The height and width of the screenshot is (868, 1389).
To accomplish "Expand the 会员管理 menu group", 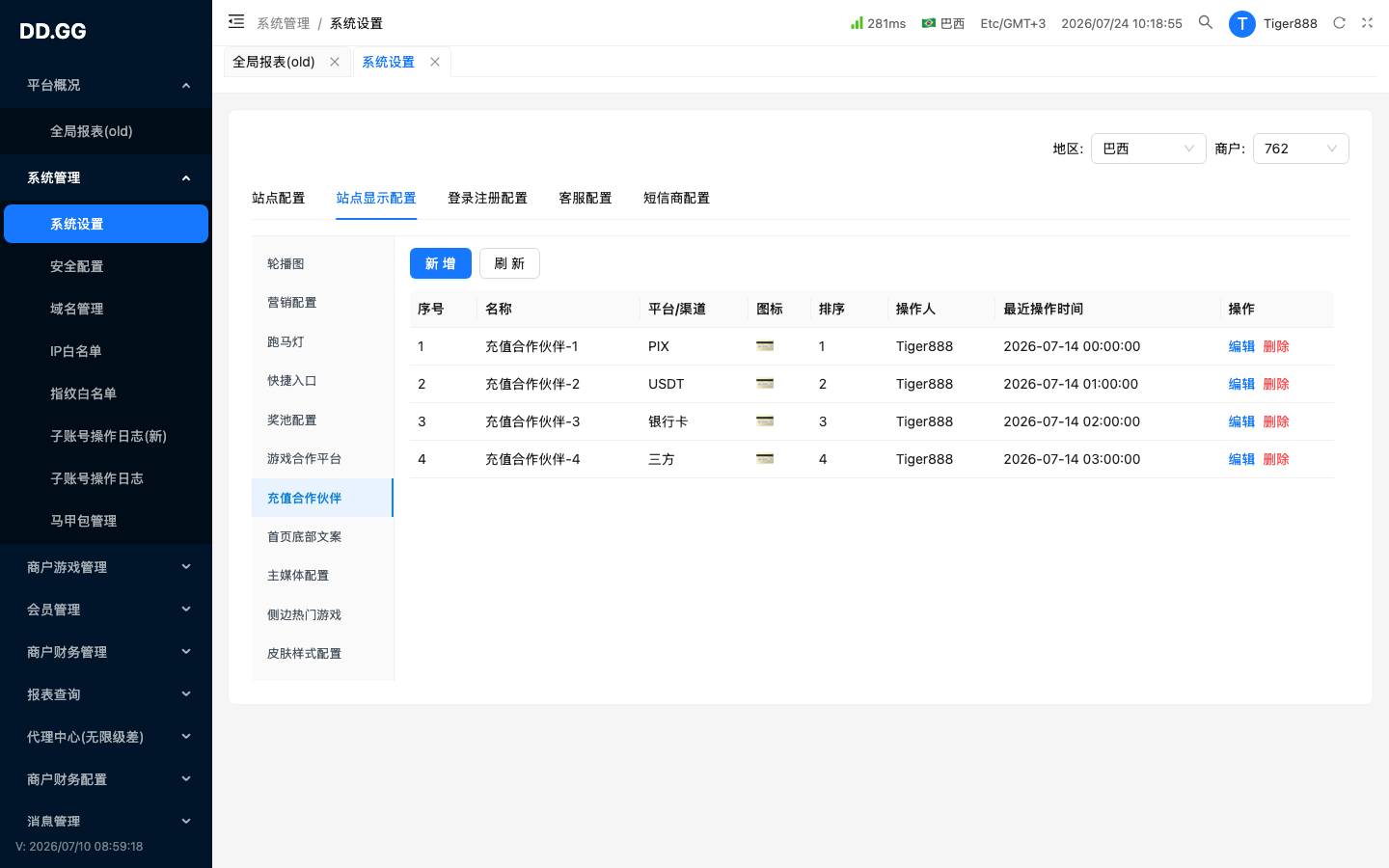I will click(x=106, y=610).
